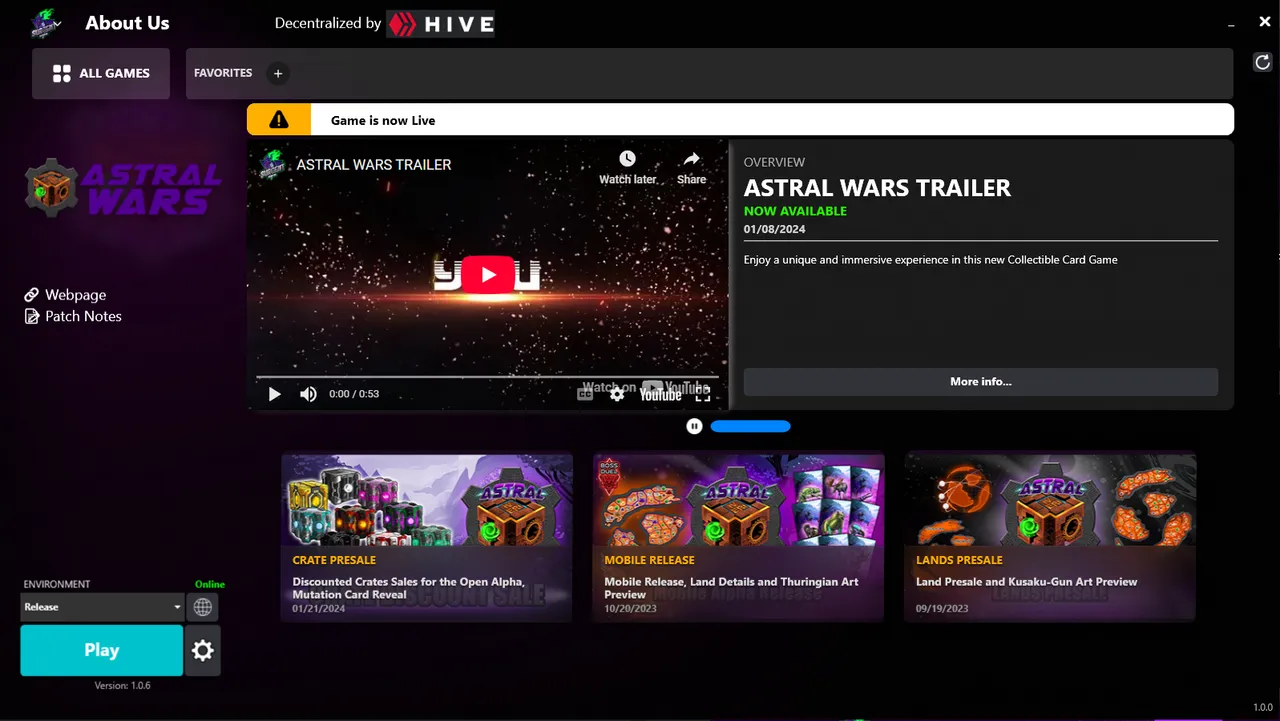Play the Astral Wars trailer video
Screen dimensions: 1280x721
[x=488, y=275]
